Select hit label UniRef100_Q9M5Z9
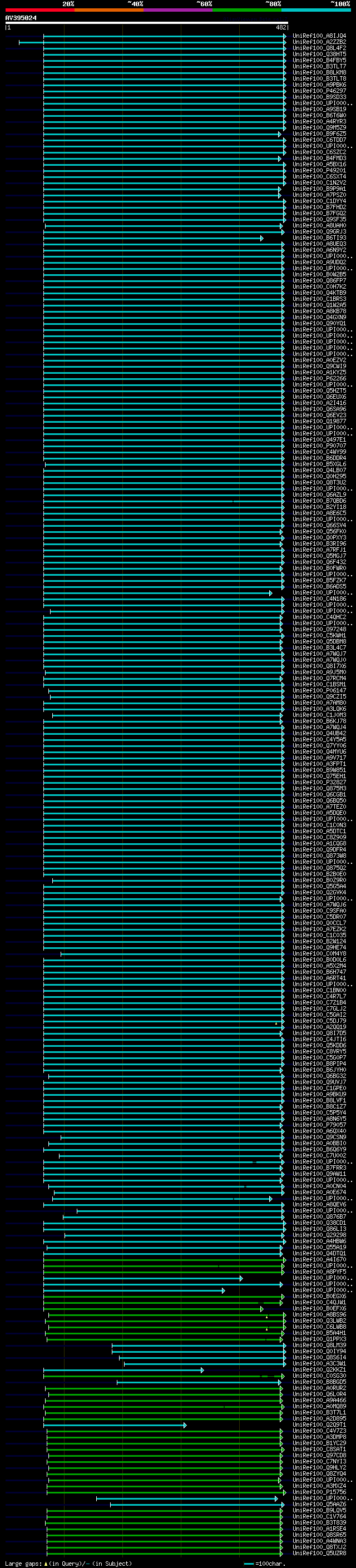 pos(319,128)
